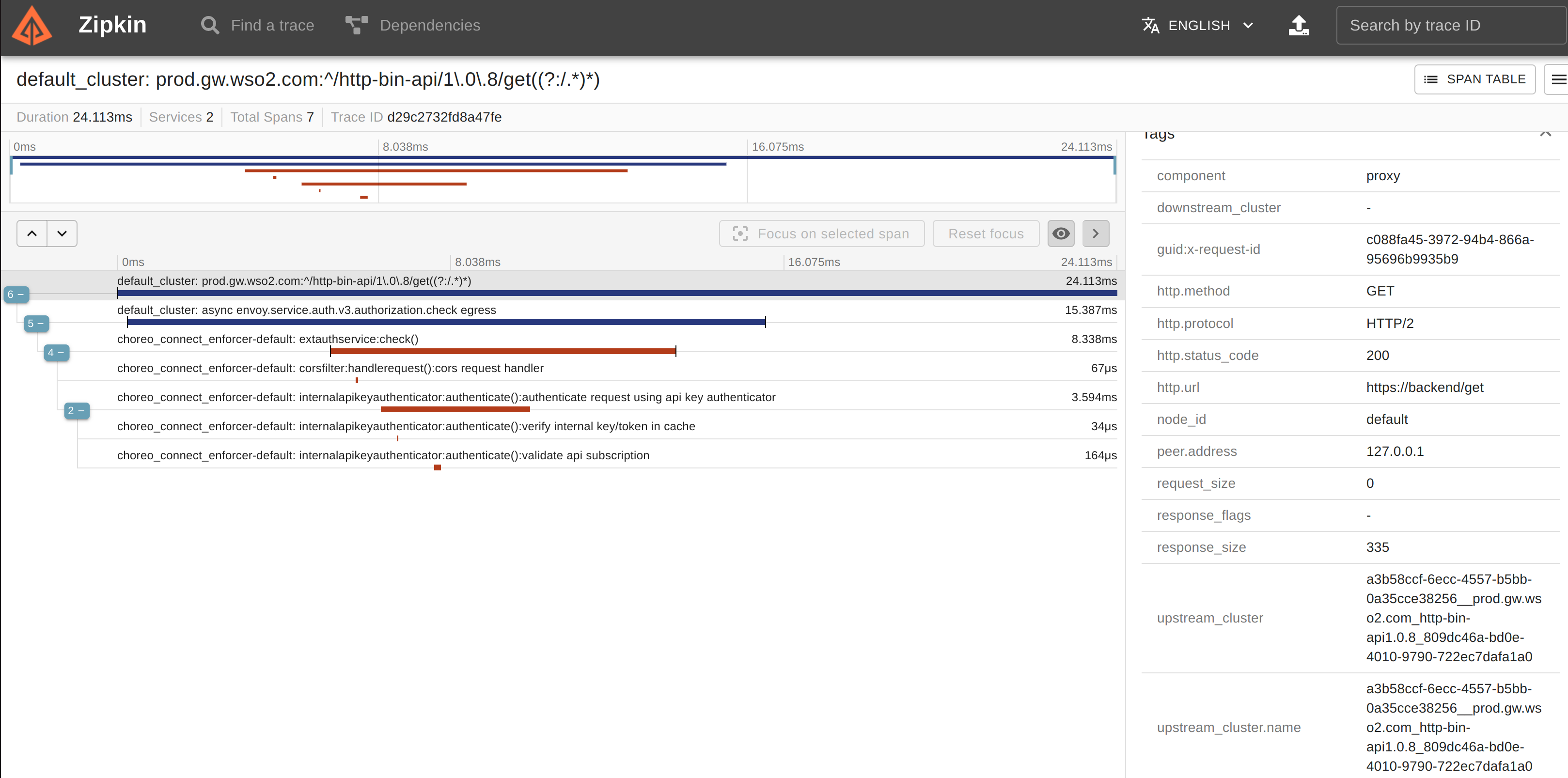Click the search magnifier icon
This screenshot has width=1568, height=778.
click(210, 25)
